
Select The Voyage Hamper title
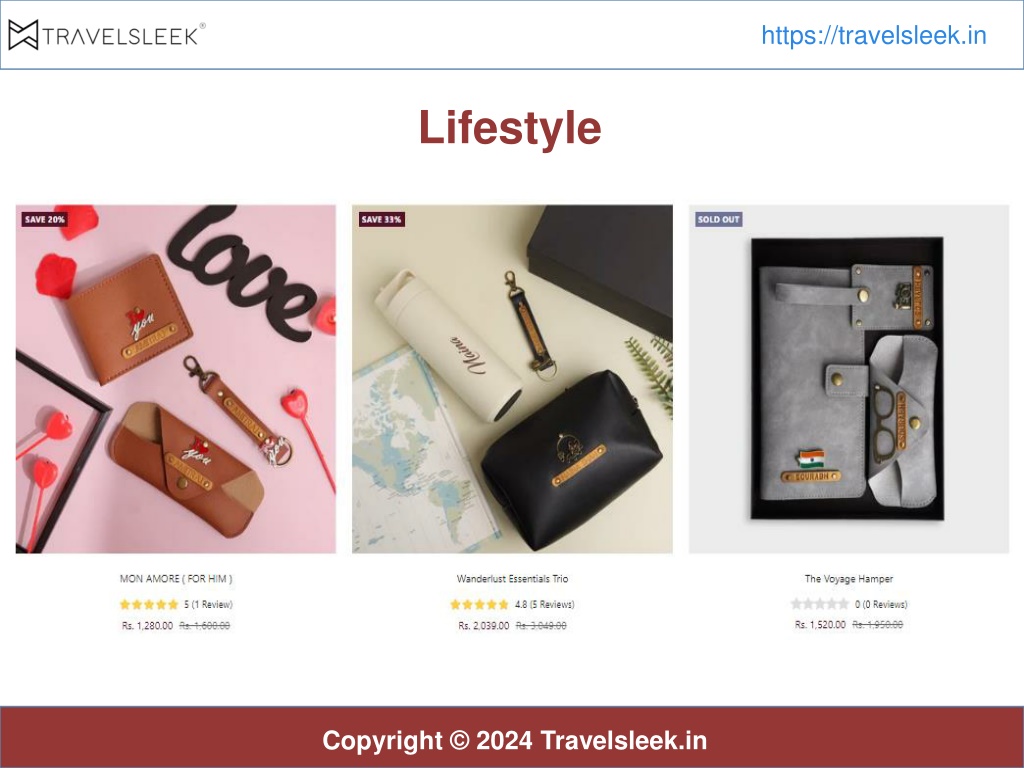[x=849, y=579]
